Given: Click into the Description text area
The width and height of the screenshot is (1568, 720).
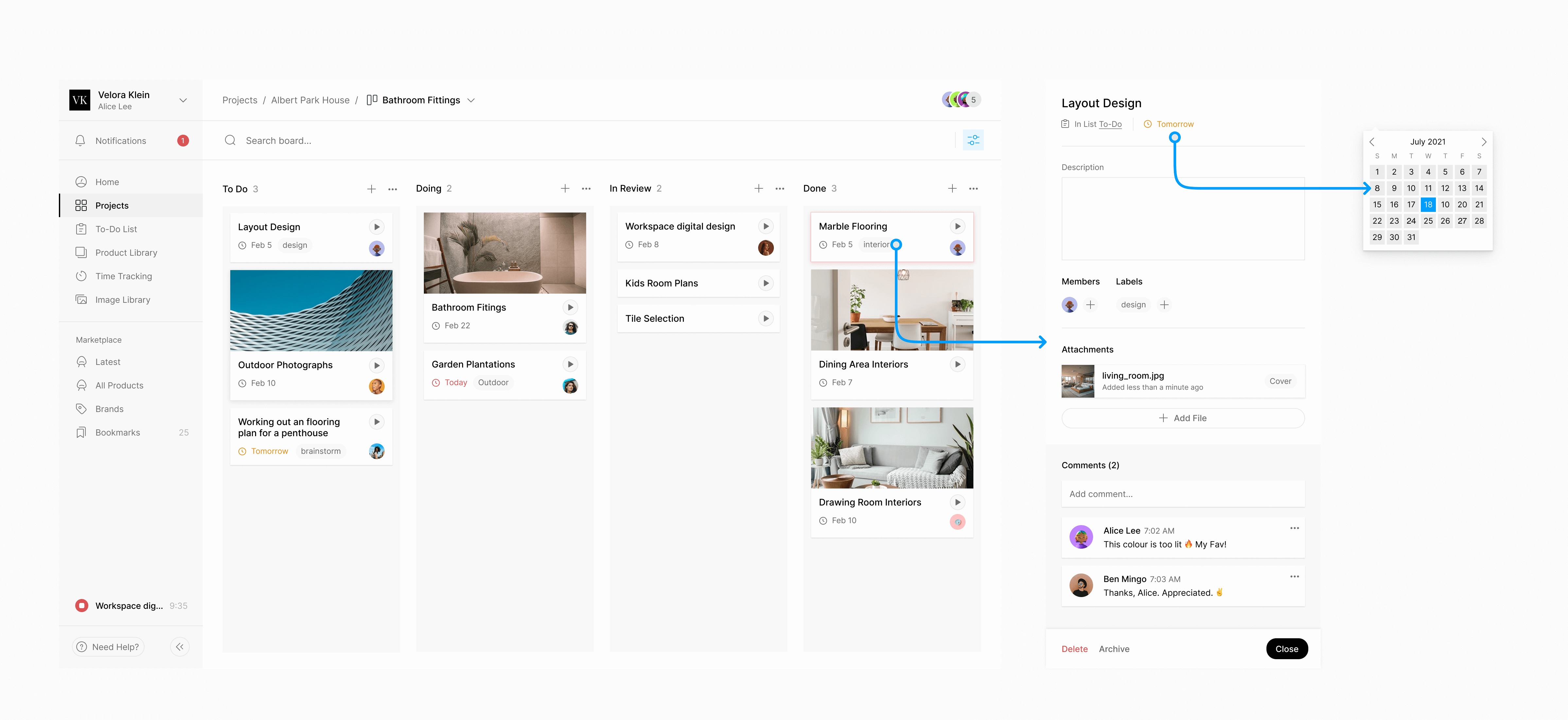Looking at the screenshot, I should point(1183,218).
